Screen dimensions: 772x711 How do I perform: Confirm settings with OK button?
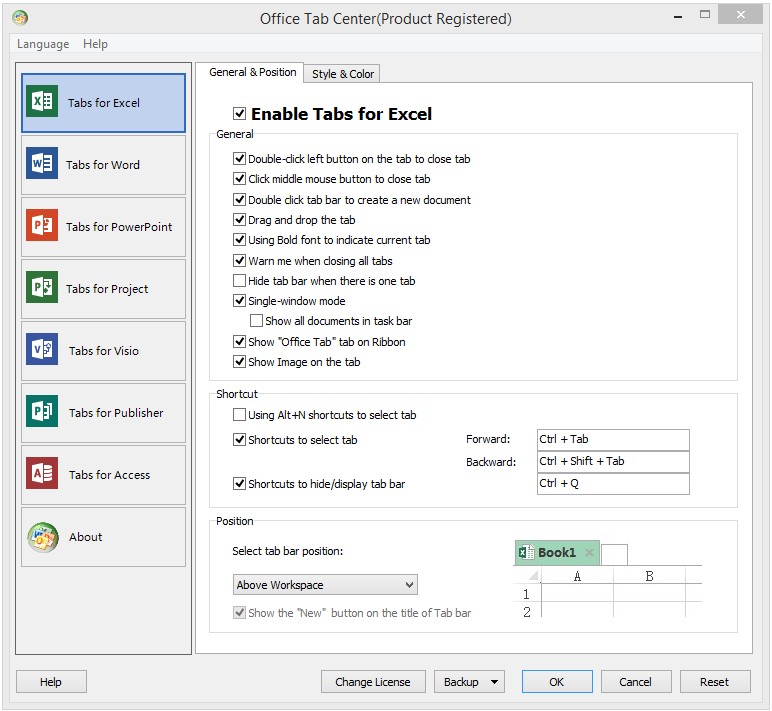click(557, 682)
